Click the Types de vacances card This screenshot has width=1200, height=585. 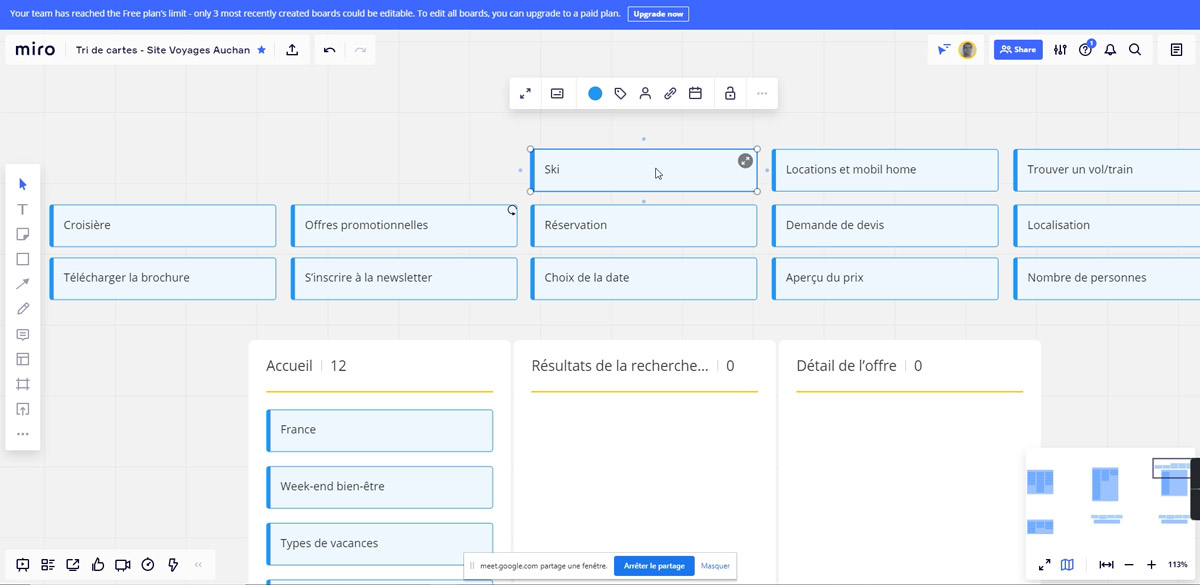380,544
